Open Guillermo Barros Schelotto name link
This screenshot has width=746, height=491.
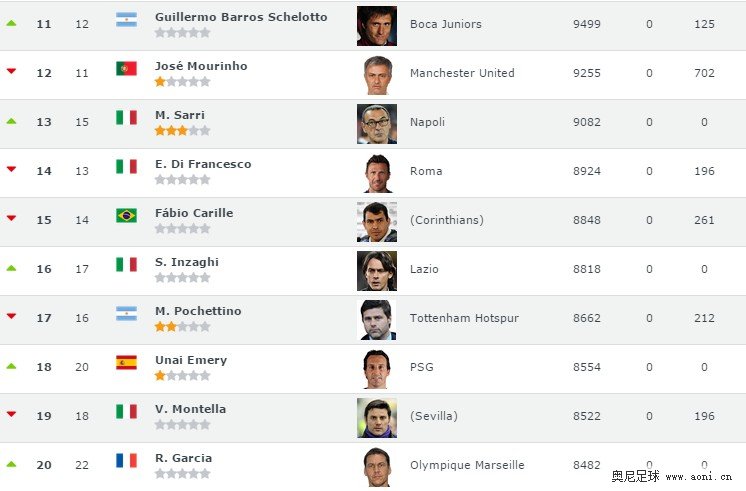point(241,17)
